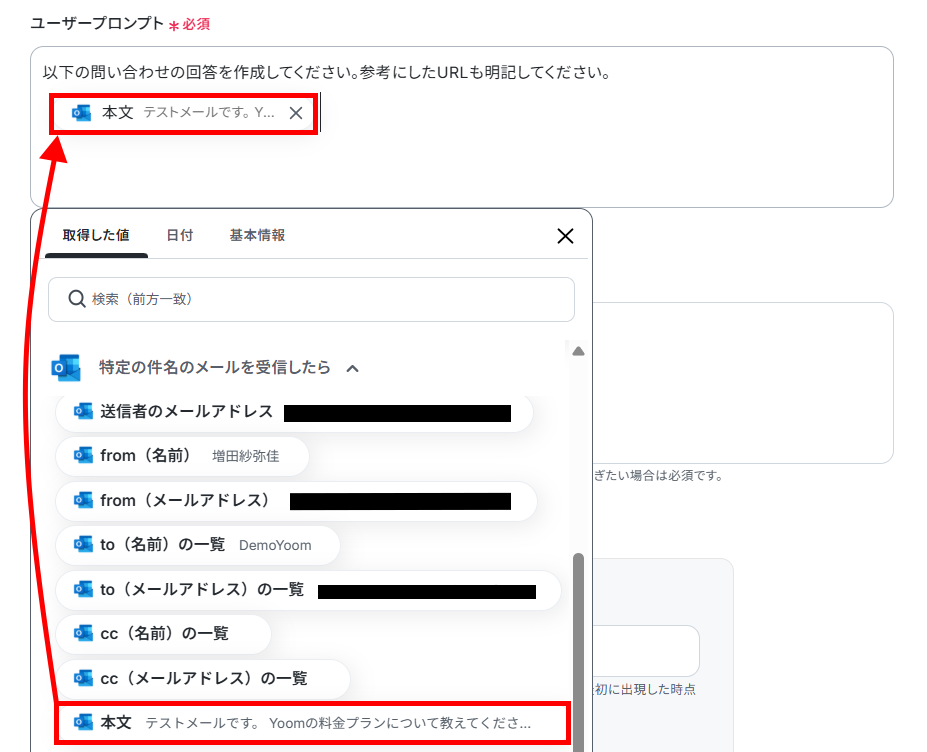This screenshot has width=927, height=752.
Task: Switch to the 日付 tab
Action: point(180,235)
